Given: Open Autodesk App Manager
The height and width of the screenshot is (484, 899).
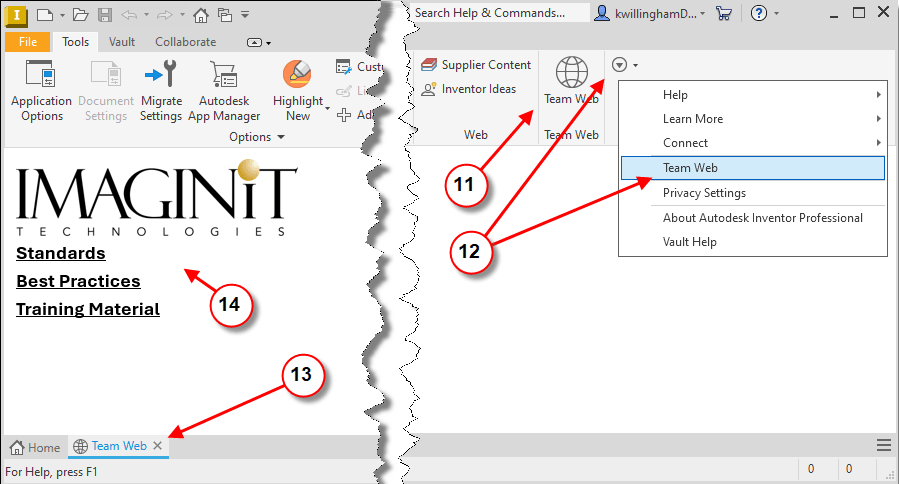Looking at the screenshot, I should click(x=224, y=91).
